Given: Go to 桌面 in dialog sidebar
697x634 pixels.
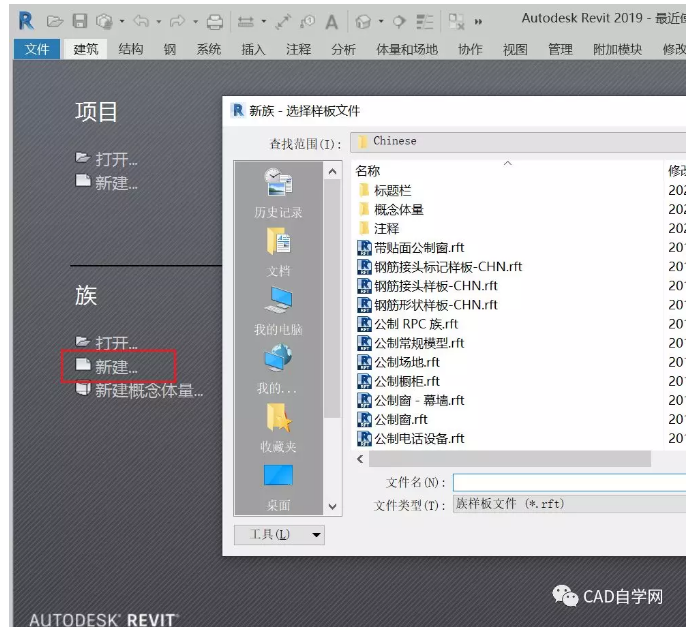Looking at the screenshot, I should (278, 487).
